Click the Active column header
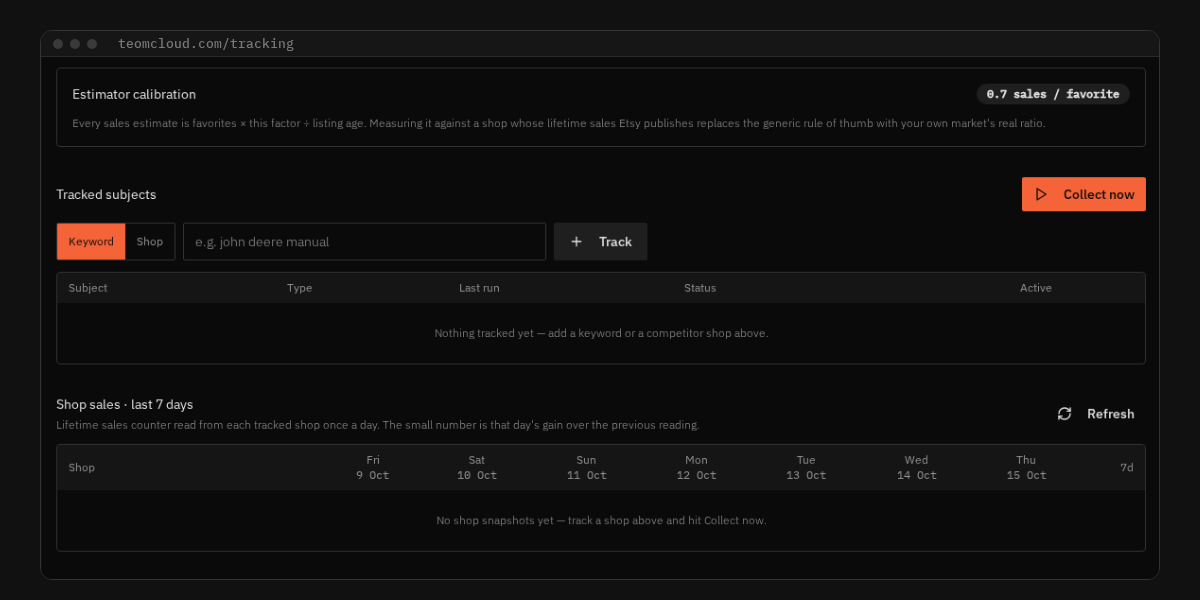 [1036, 288]
